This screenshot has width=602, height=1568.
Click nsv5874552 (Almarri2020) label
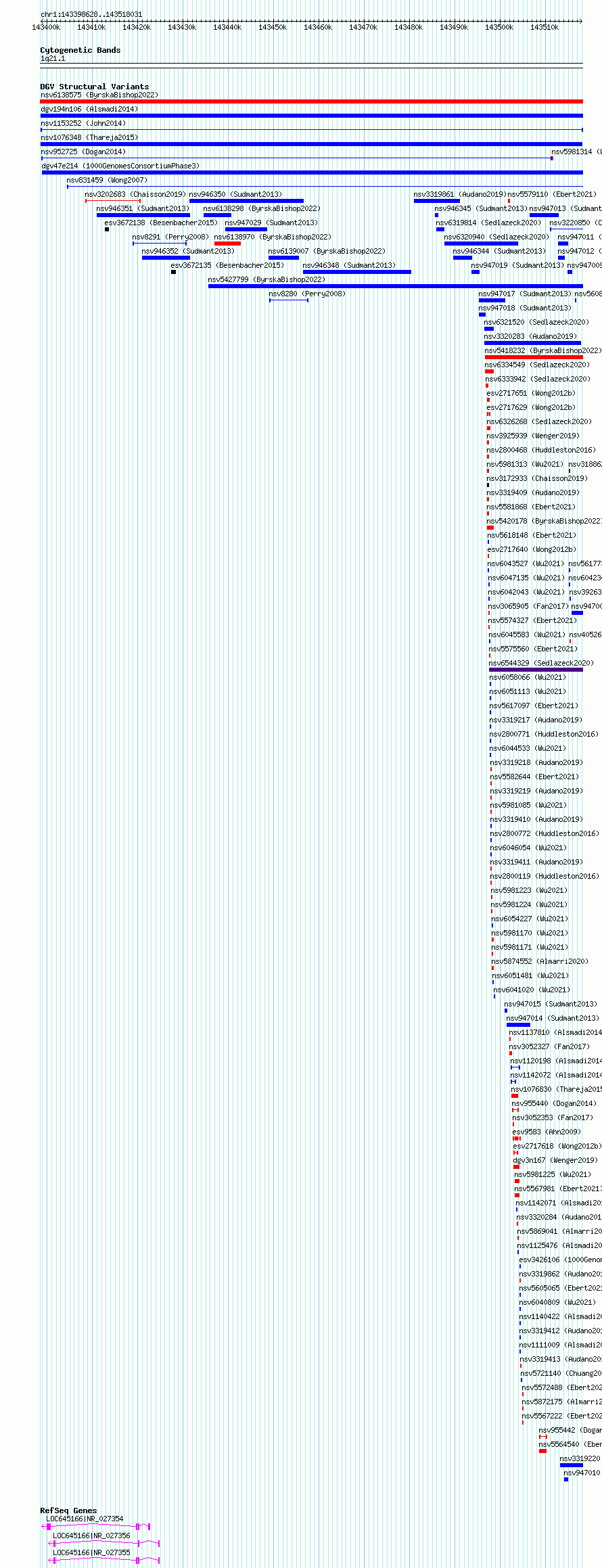tap(540, 961)
